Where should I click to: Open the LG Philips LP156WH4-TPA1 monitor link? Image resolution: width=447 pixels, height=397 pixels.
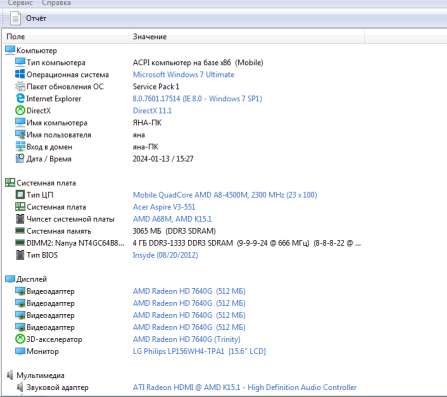(x=199, y=351)
